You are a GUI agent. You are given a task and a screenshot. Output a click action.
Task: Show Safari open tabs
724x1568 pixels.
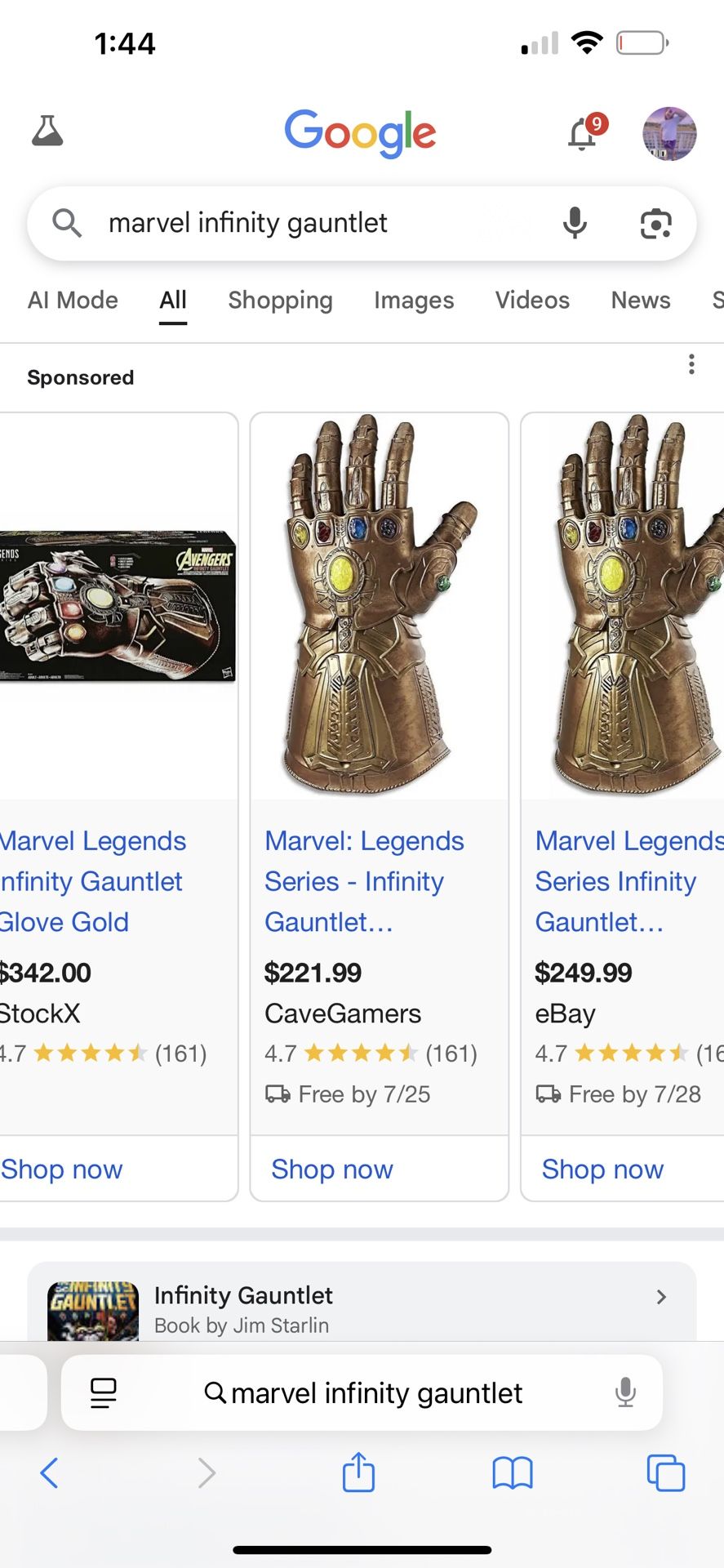[x=666, y=1473]
